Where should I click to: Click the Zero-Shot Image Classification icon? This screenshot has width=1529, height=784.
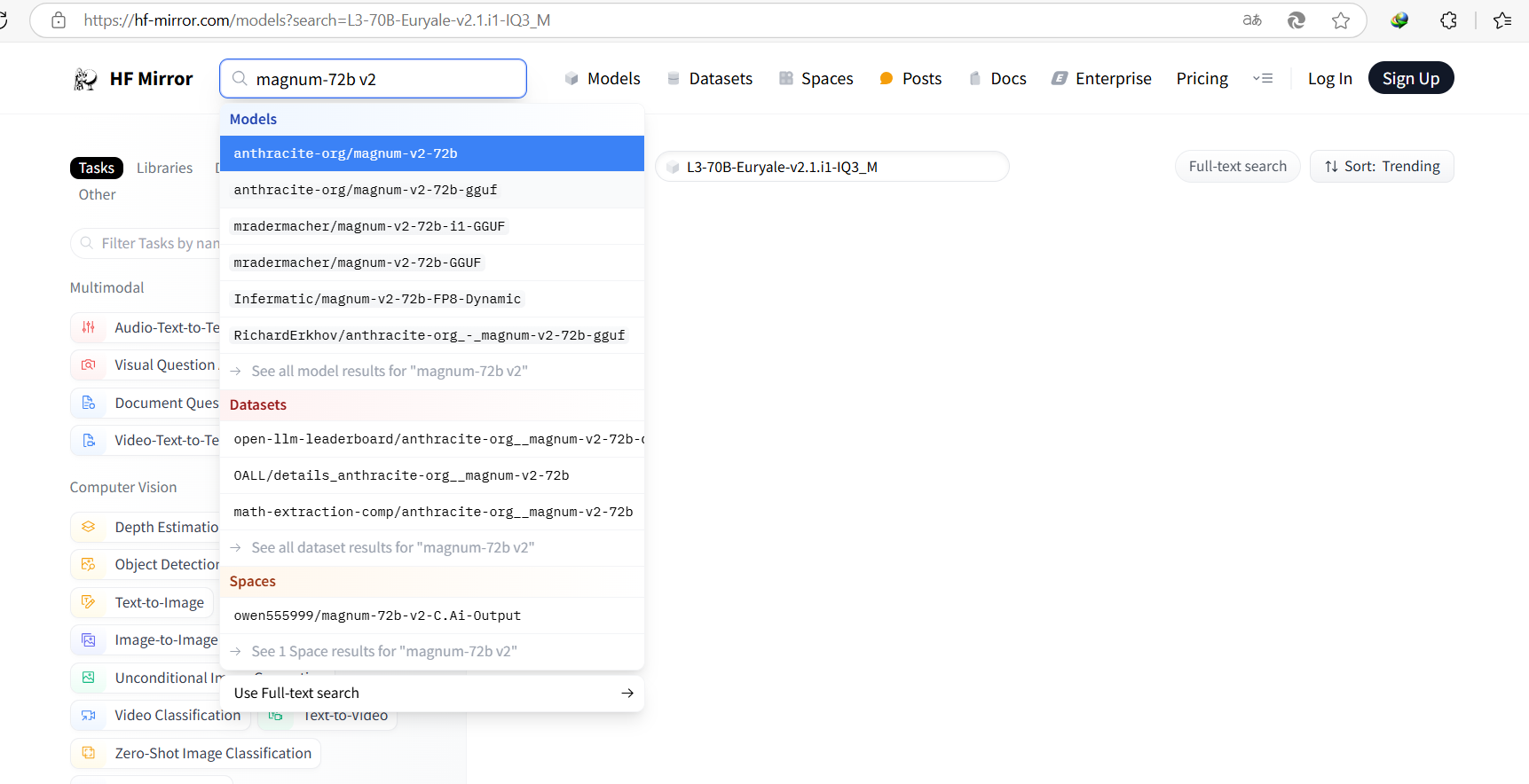pyautogui.click(x=89, y=753)
